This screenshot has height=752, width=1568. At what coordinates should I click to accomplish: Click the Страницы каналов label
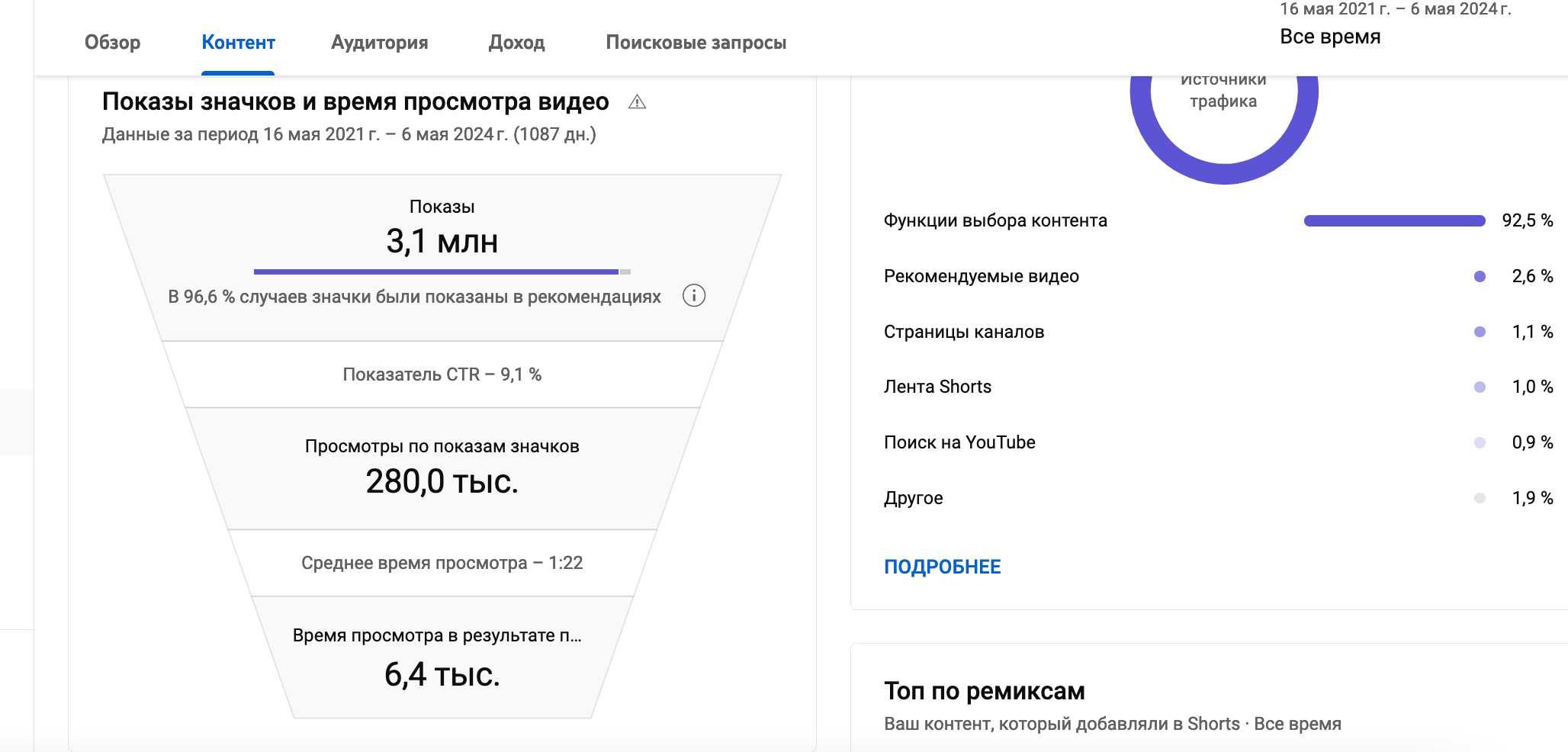[x=964, y=332]
